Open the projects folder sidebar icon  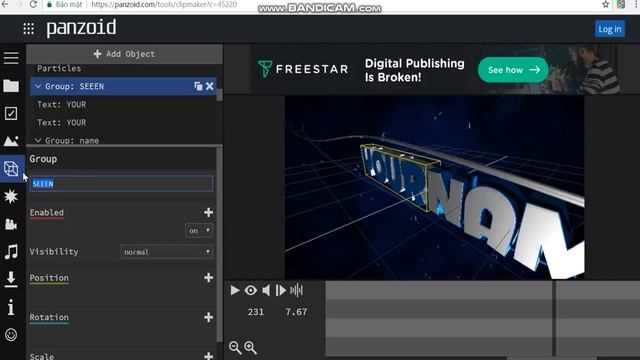click(11, 86)
